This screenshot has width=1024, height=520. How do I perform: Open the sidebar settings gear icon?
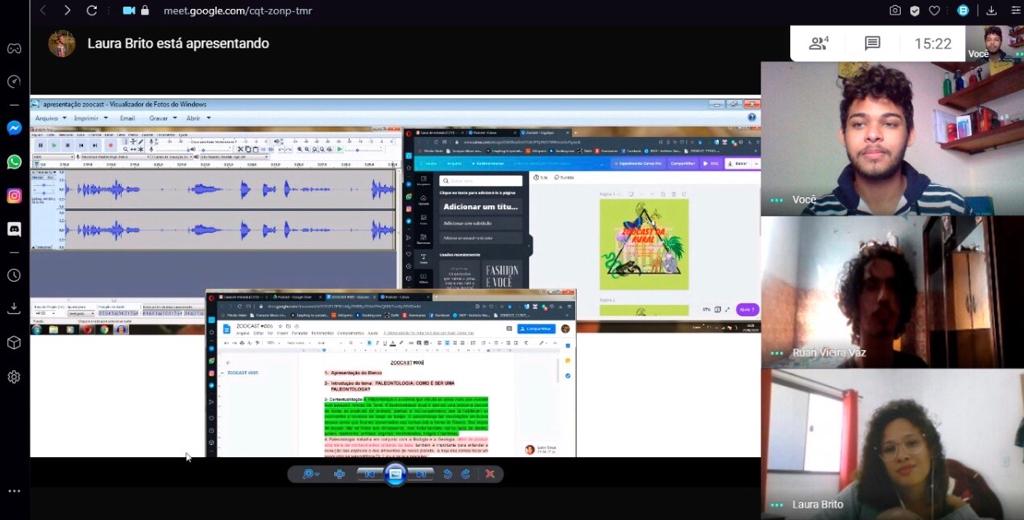coord(14,377)
